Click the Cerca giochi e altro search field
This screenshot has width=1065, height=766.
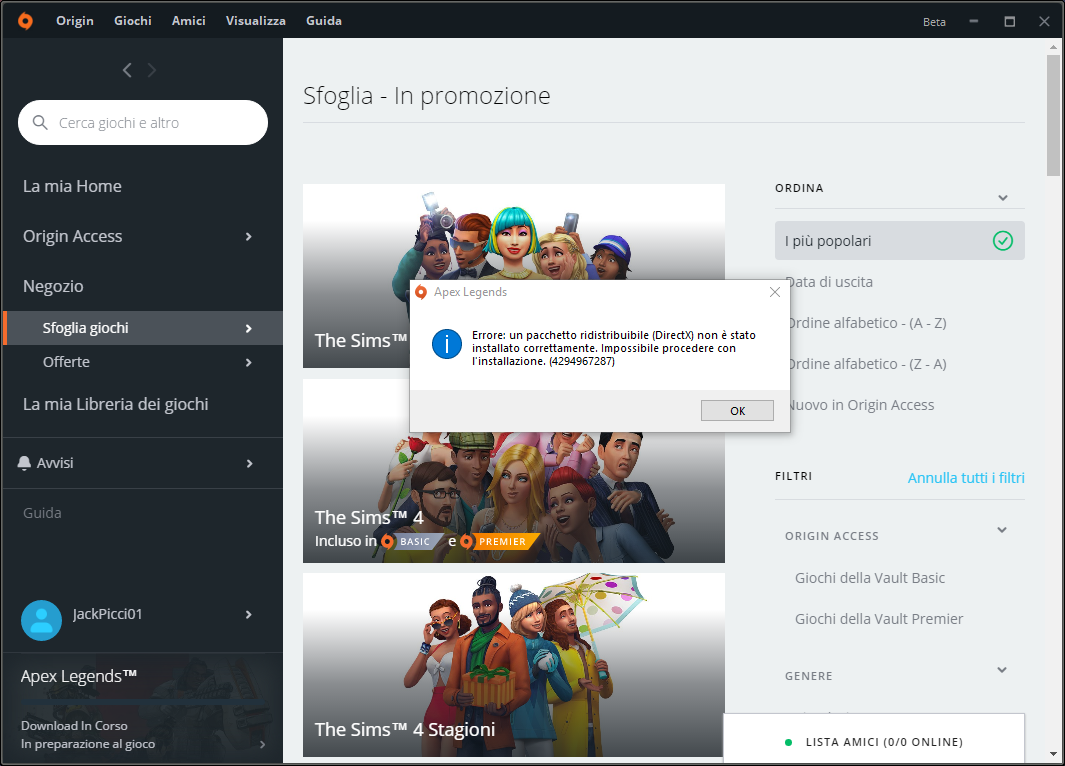tap(143, 122)
